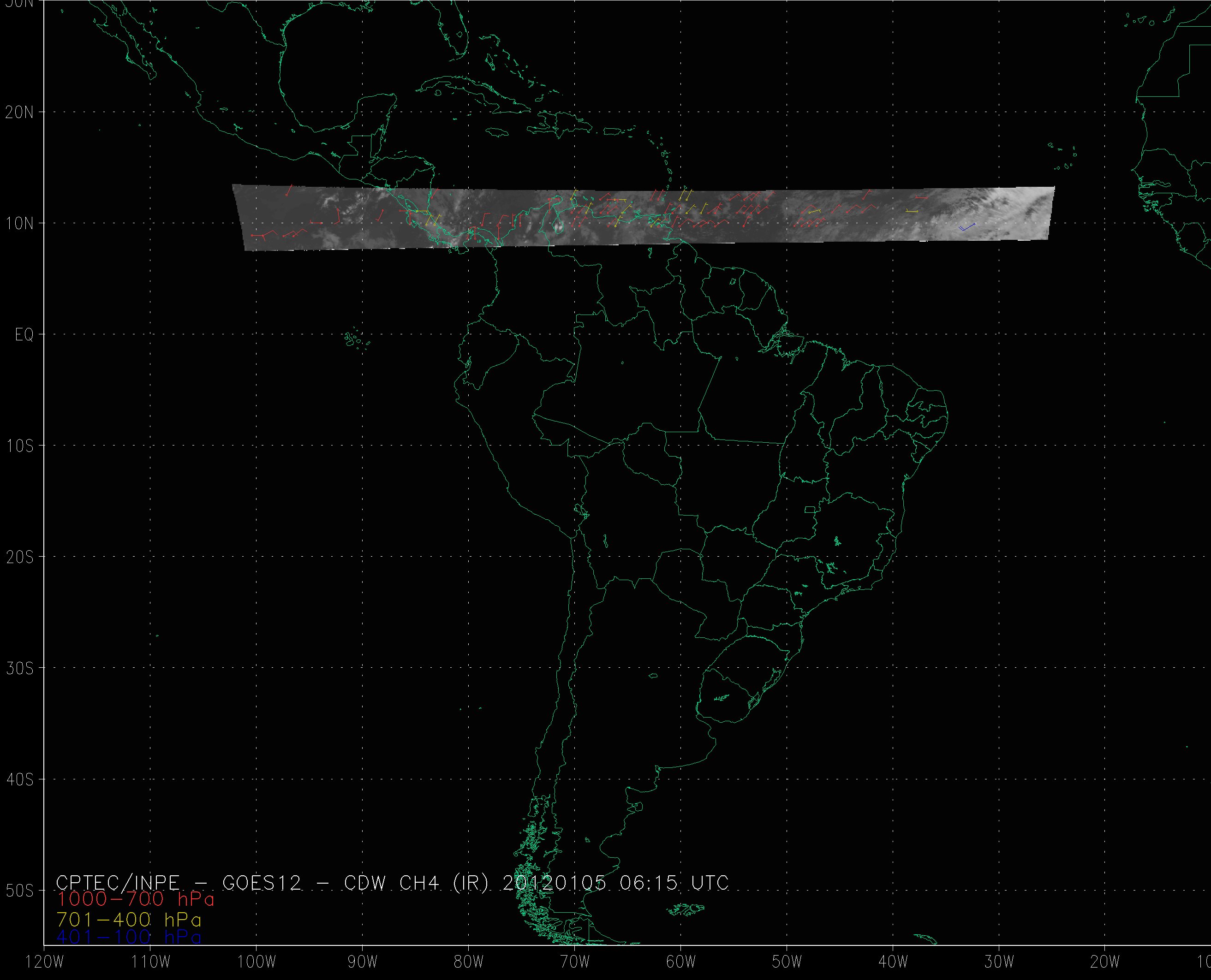The height and width of the screenshot is (980, 1211).
Task: Click the EQ equator label
Action: tap(24, 335)
